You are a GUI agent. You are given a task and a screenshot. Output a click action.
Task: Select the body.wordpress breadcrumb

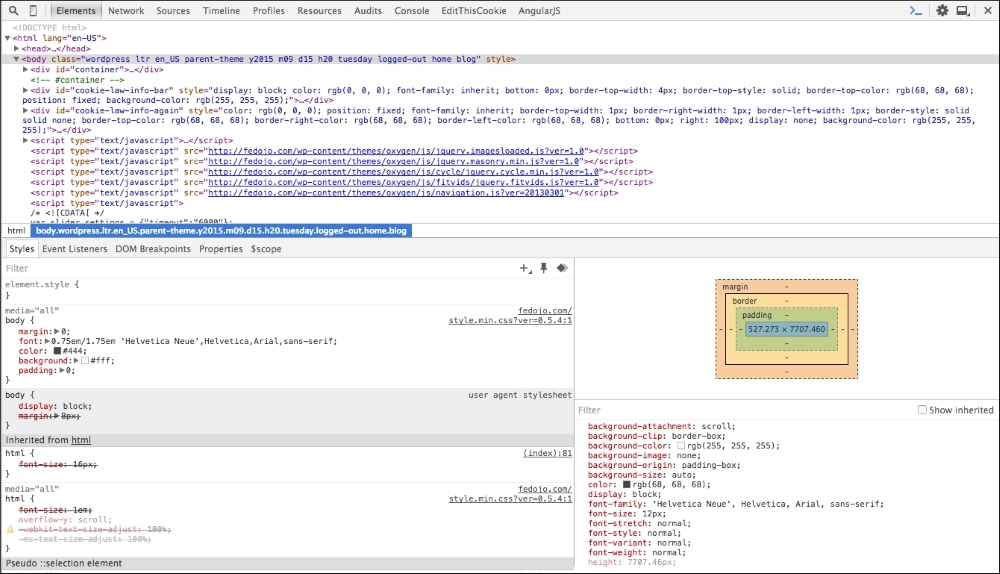221,231
